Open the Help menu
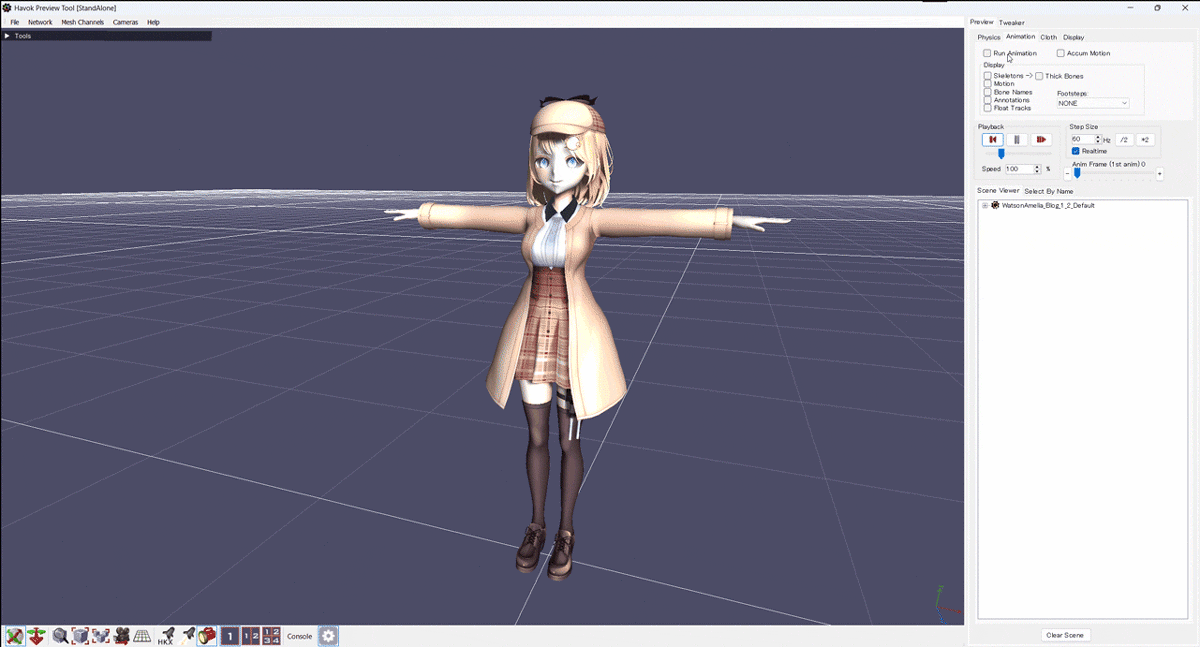This screenshot has width=1200, height=647. [x=153, y=22]
